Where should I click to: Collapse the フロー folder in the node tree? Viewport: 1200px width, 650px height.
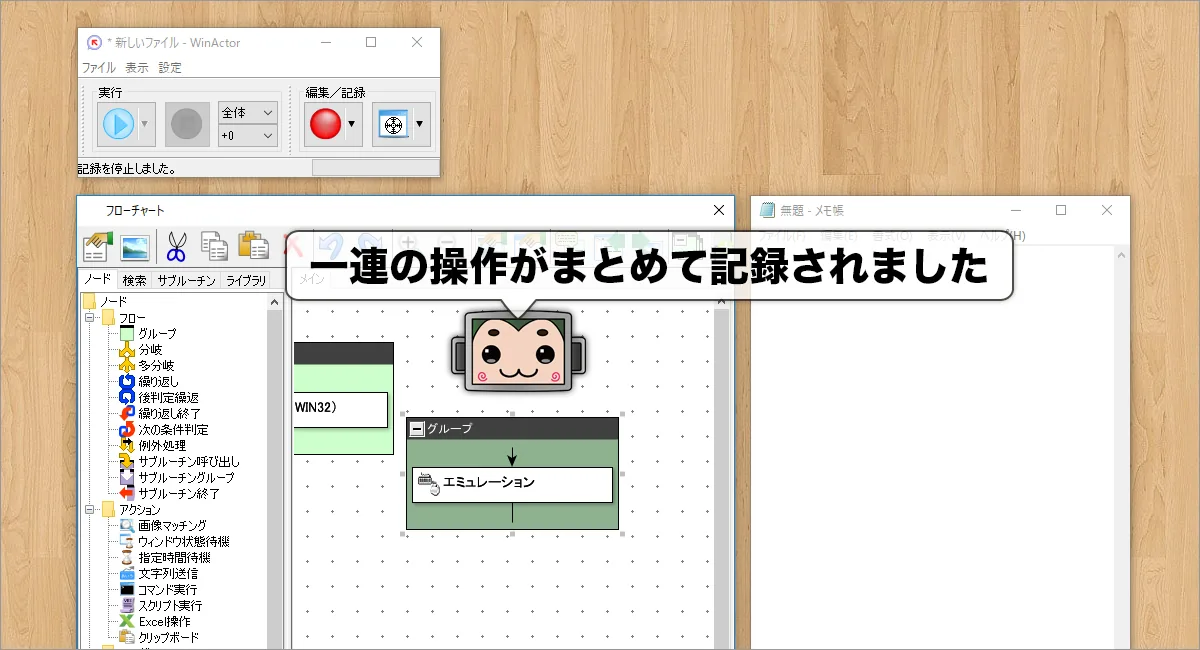point(89,317)
